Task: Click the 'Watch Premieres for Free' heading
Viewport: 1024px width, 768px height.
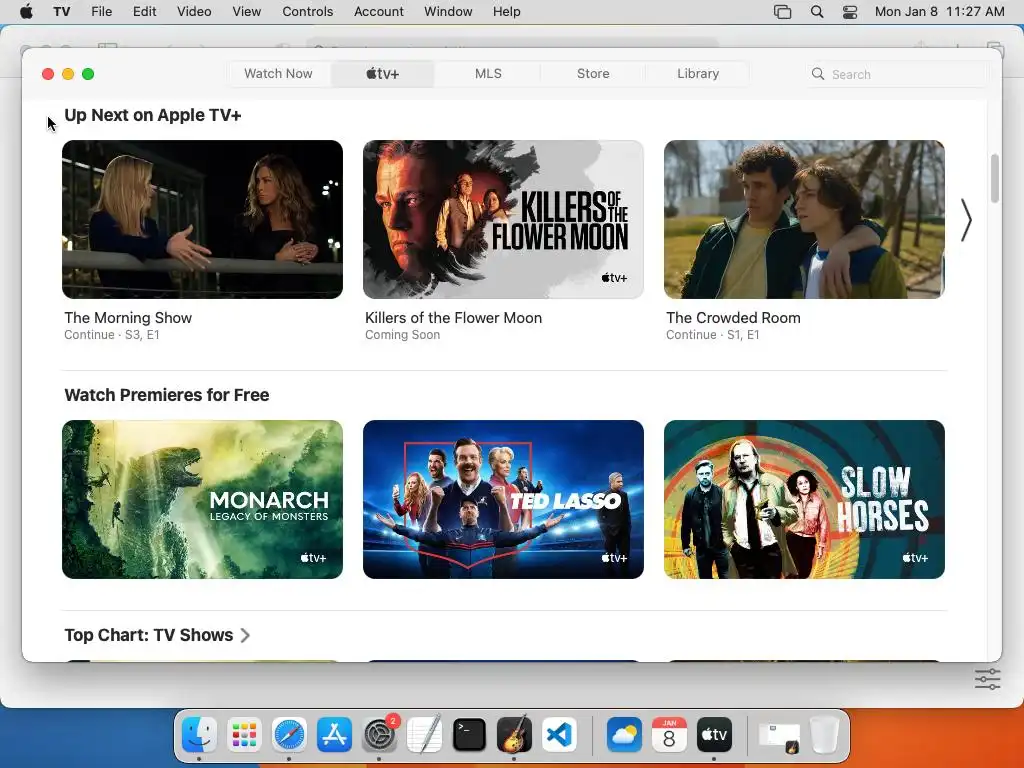Action: pyautogui.click(x=167, y=395)
